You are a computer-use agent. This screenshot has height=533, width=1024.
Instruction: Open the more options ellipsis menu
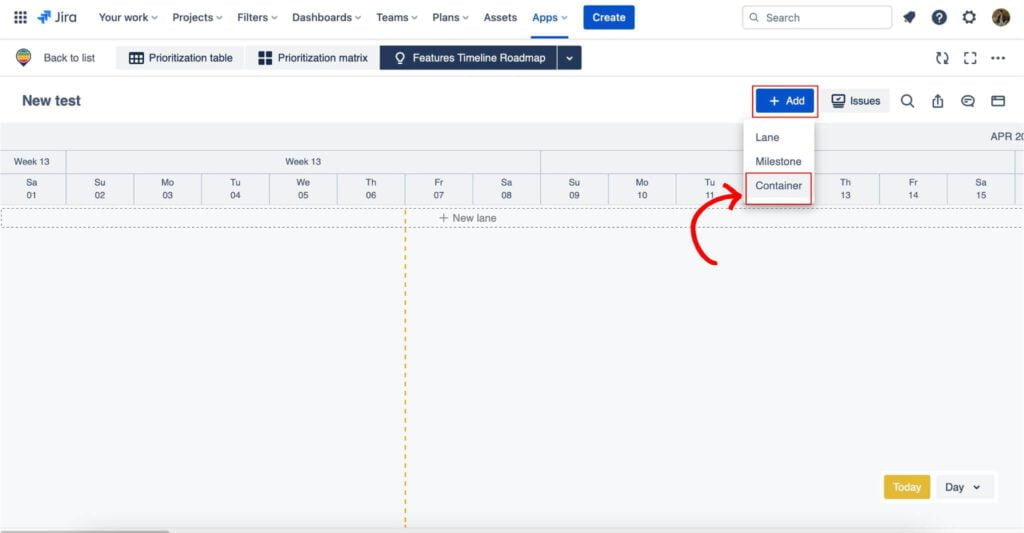click(x=998, y=58)
